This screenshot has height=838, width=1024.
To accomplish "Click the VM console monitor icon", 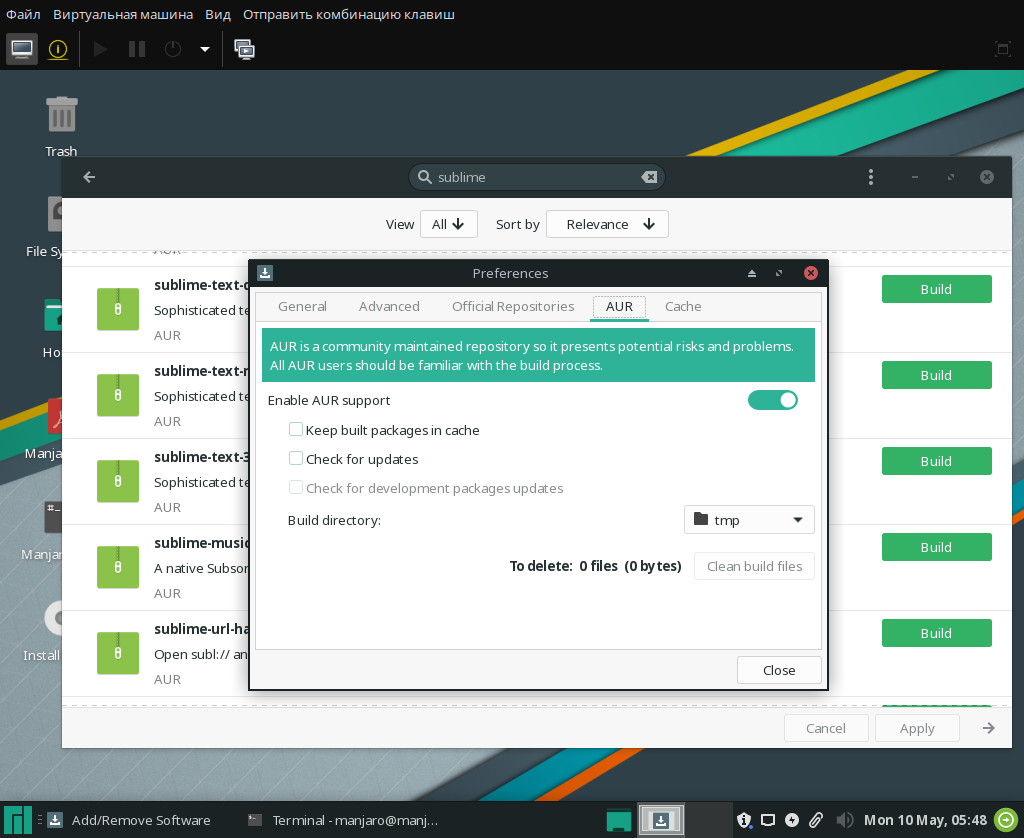I will pos(22,48).
